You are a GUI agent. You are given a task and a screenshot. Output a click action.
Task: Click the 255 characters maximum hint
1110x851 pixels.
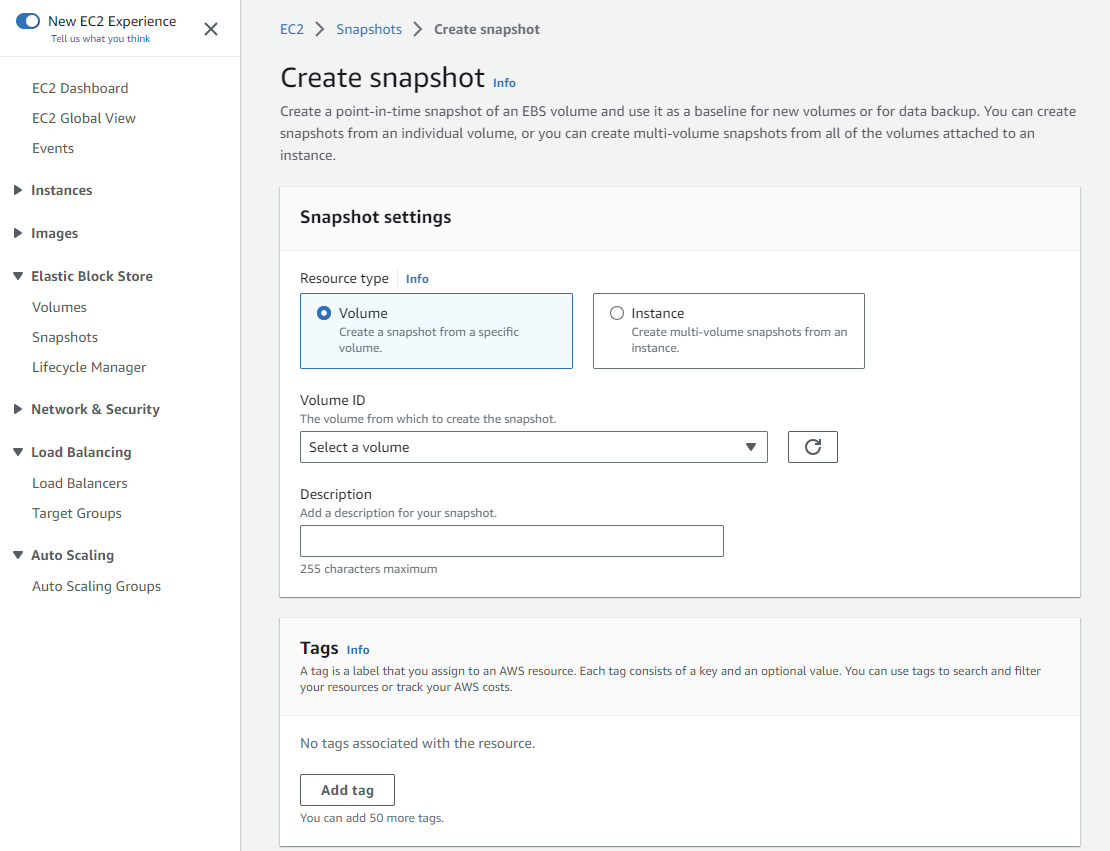368,569
